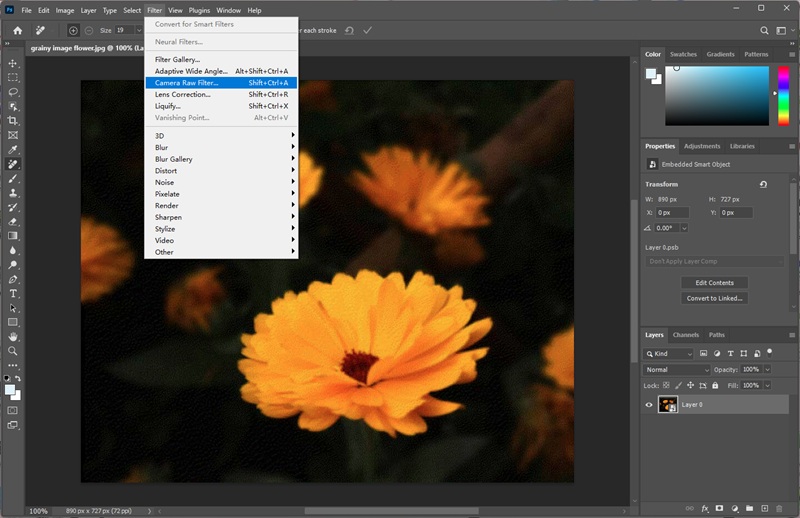This screenshot has height=518, width=800.
Task: Click the Edit Contents button
Action: [x=714, y=283]
